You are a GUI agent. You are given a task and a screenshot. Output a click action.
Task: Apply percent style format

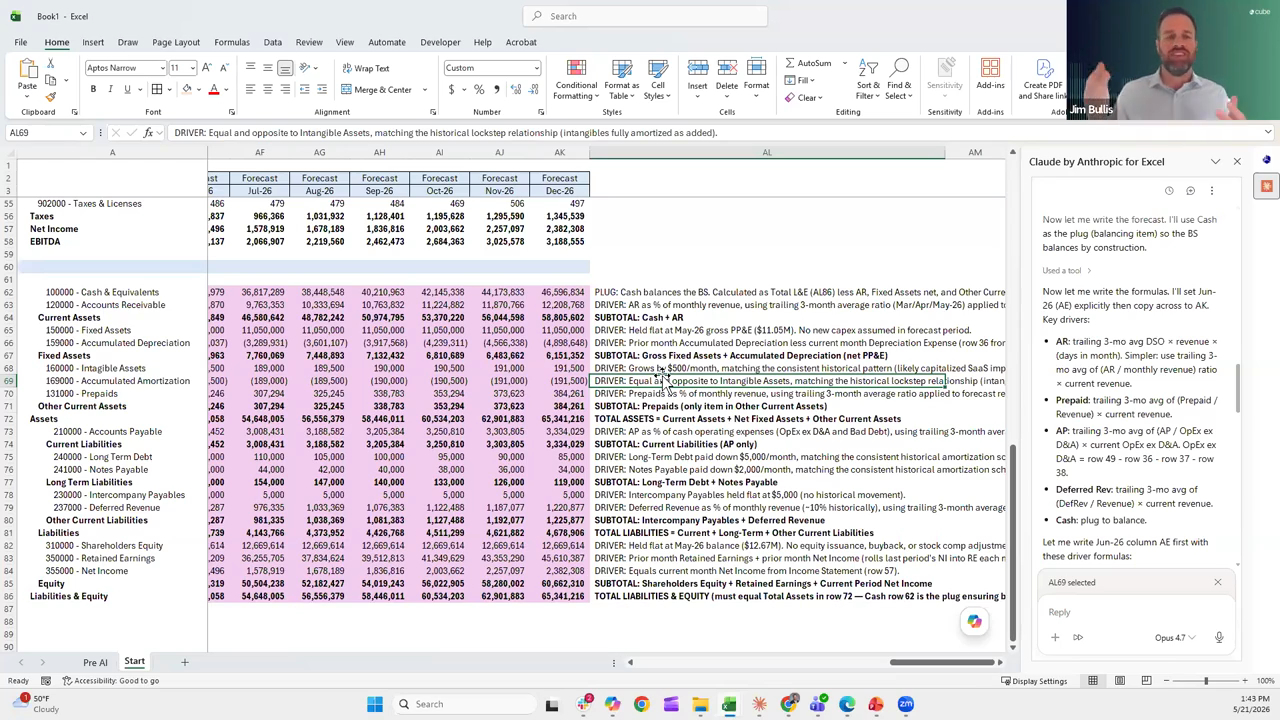479,89
